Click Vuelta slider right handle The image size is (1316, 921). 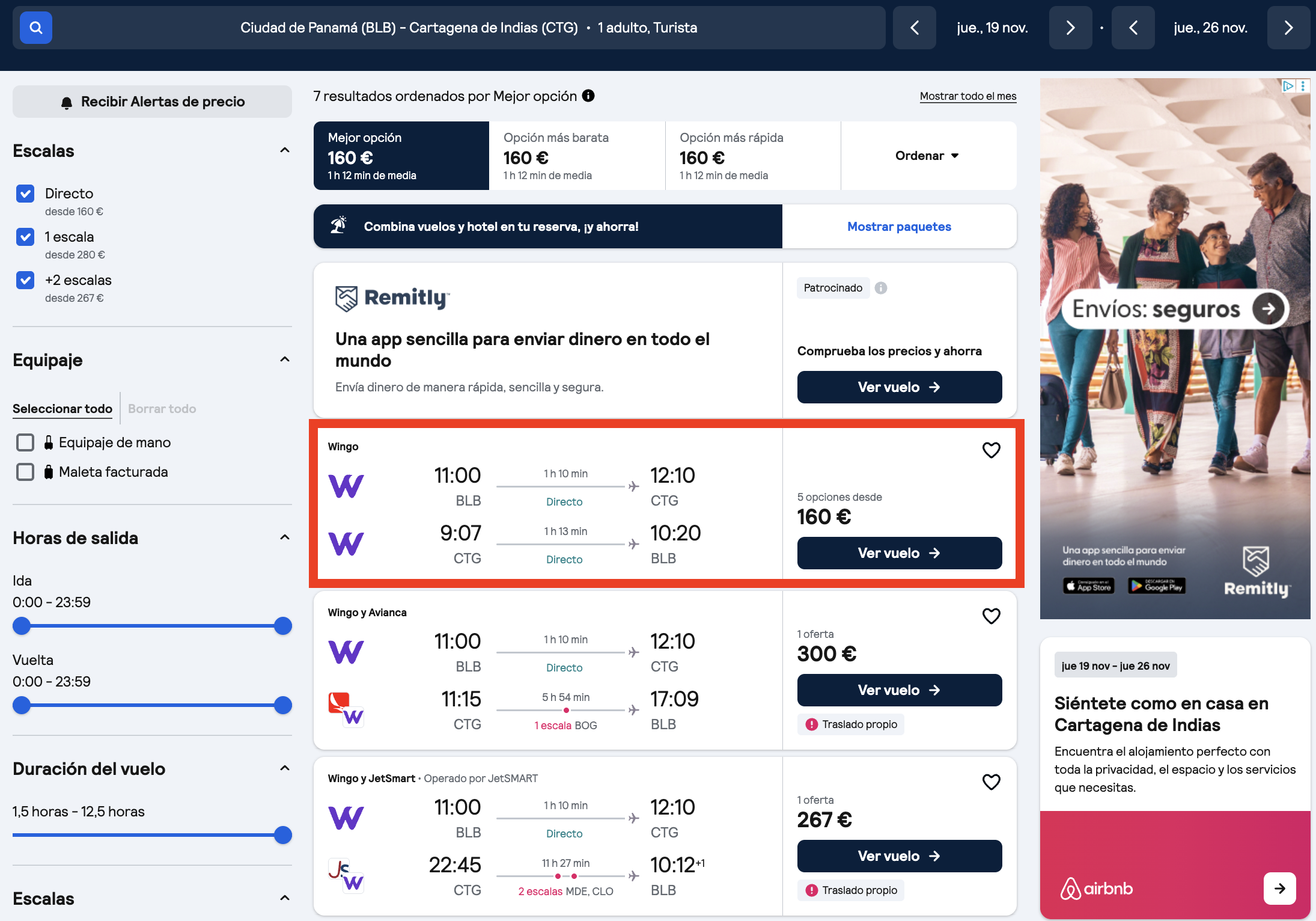pyautogui.click(x=283, y=705)
